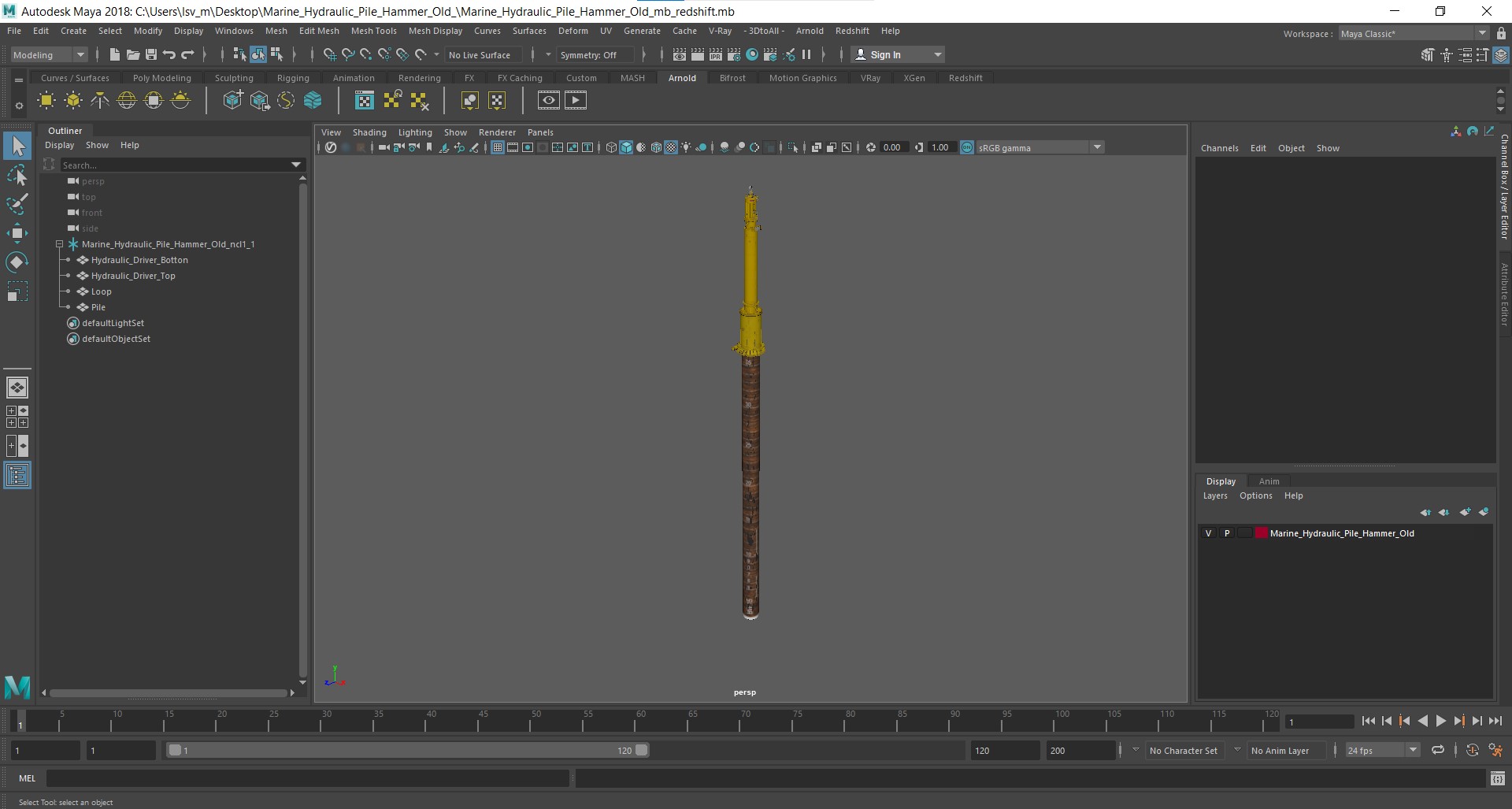Click the time range slider bar
1512x809 pixels.
coord(409,750)
